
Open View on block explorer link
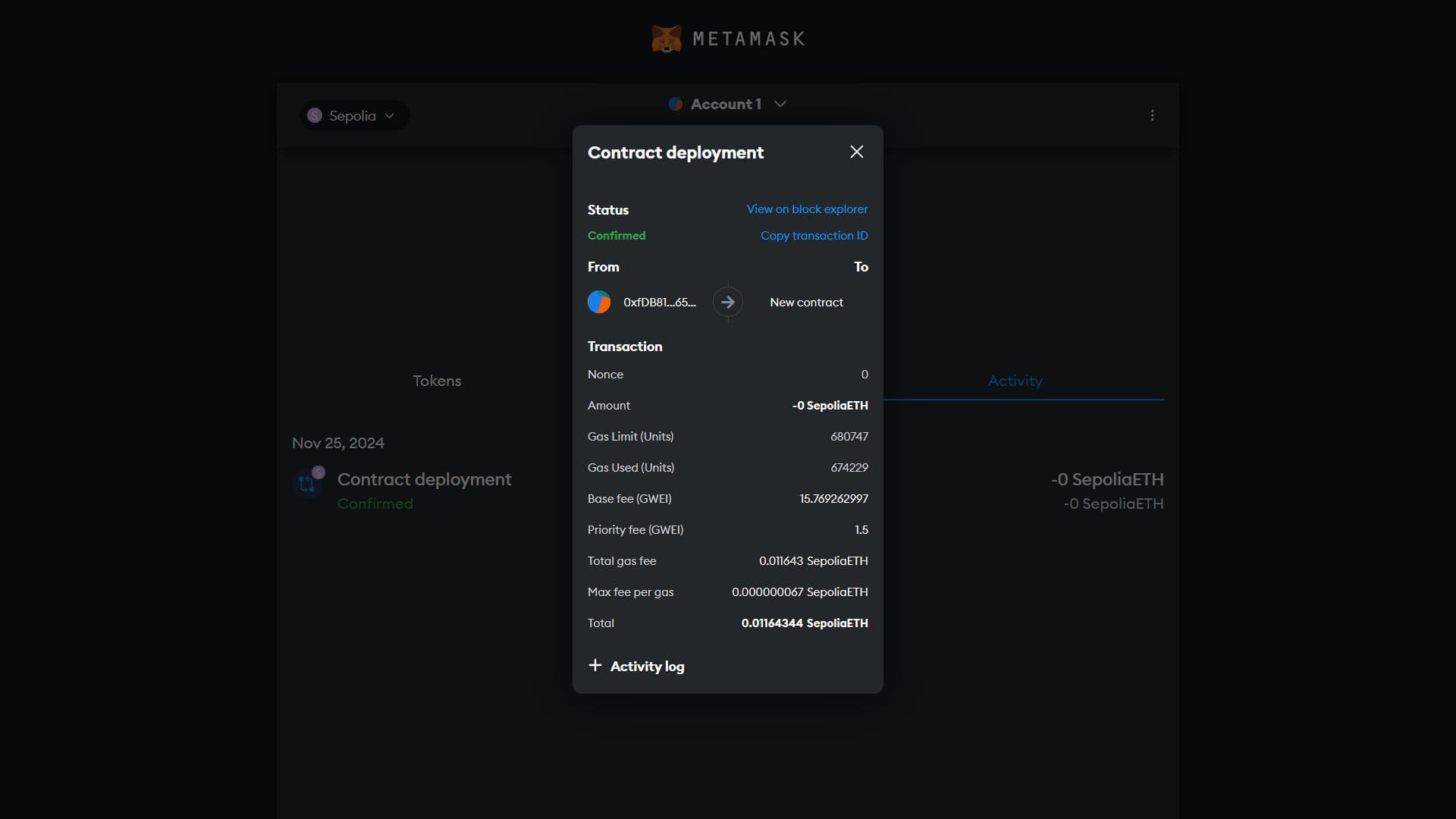(807, 209)
